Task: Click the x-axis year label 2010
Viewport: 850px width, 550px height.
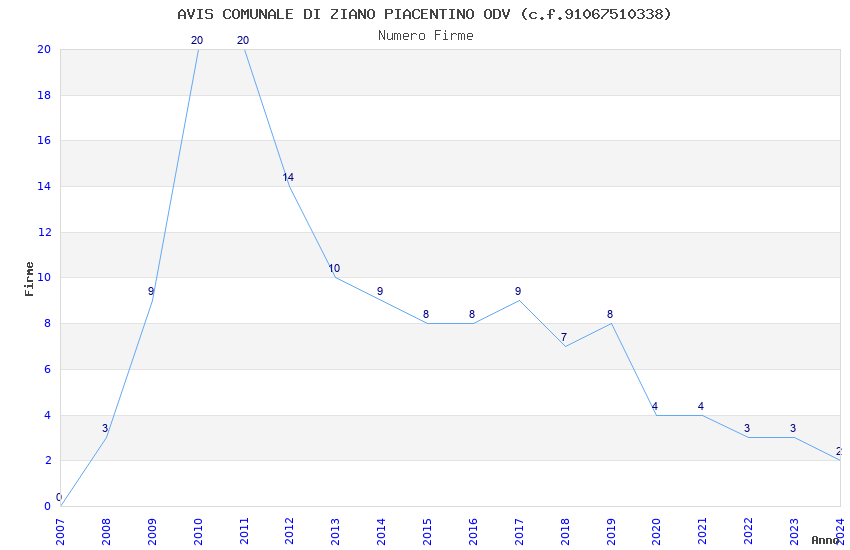Action: (x=198, y=532)
